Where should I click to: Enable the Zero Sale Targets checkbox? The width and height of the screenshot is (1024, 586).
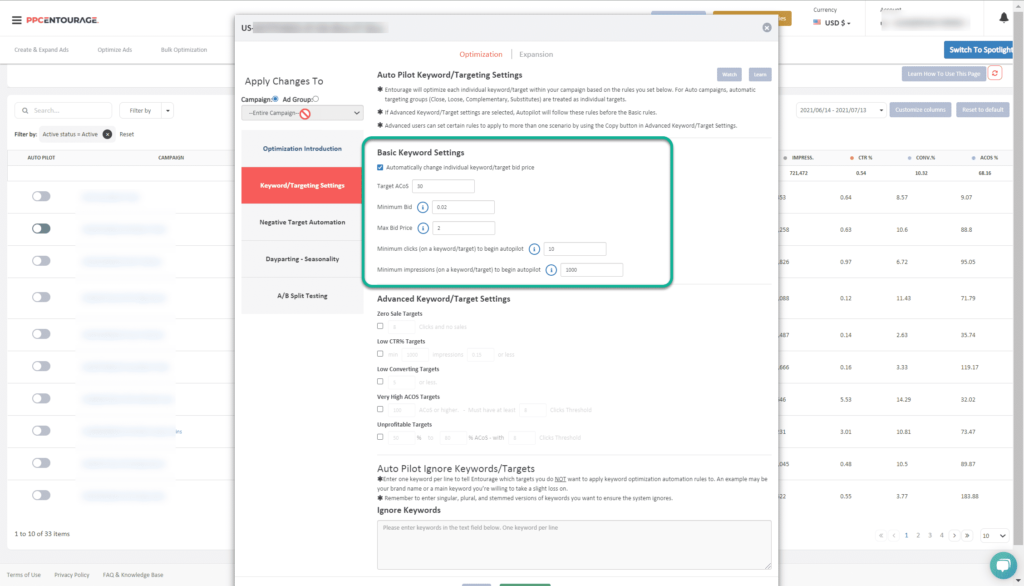click(381, 325)
